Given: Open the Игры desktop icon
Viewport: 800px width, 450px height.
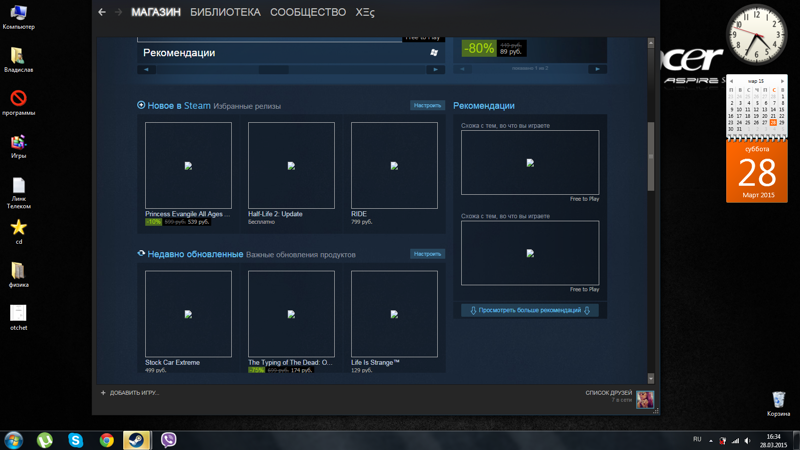Looking at the screenshot, I should (x=18, y=146).
